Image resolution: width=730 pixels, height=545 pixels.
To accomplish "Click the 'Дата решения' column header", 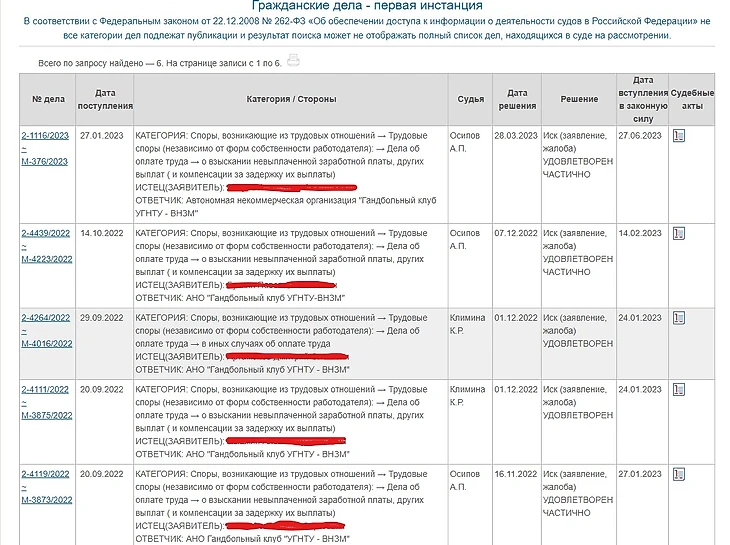I will pos(517,99).
